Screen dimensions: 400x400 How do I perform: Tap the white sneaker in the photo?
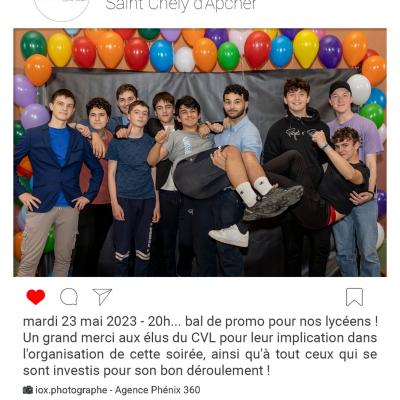point(229,235)
